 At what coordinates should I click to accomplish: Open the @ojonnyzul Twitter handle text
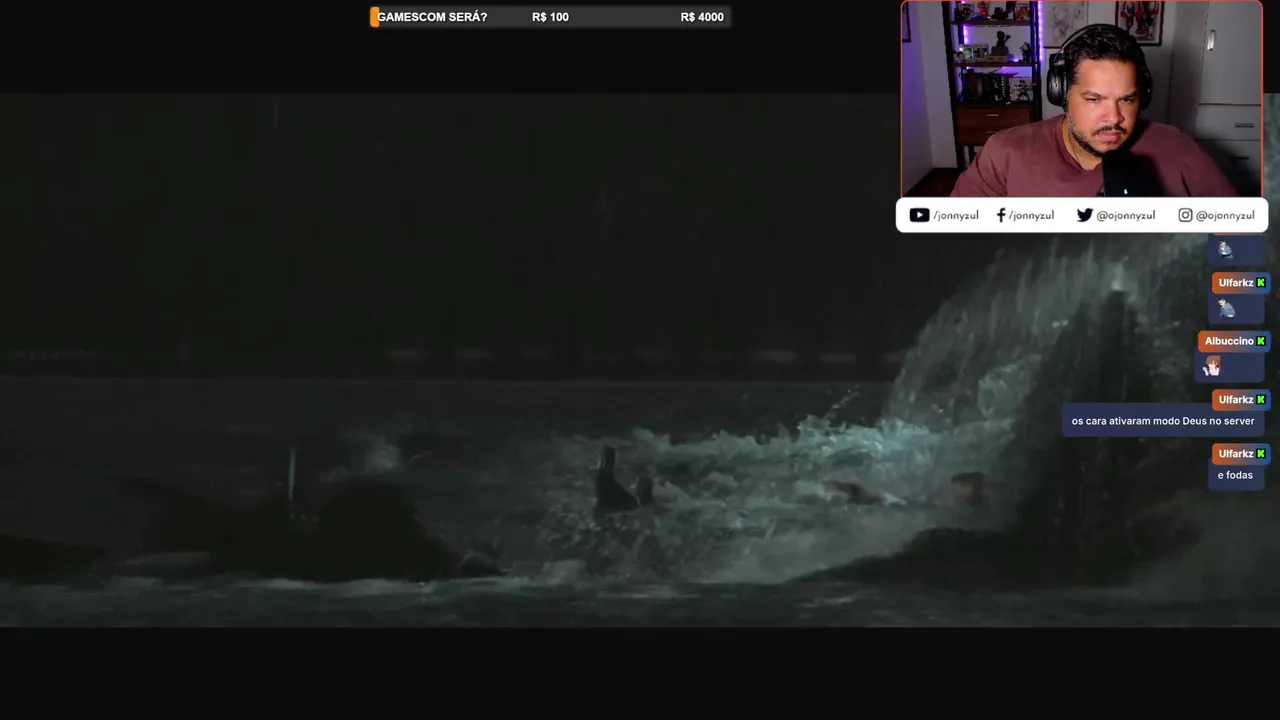tap(1126, 215)
